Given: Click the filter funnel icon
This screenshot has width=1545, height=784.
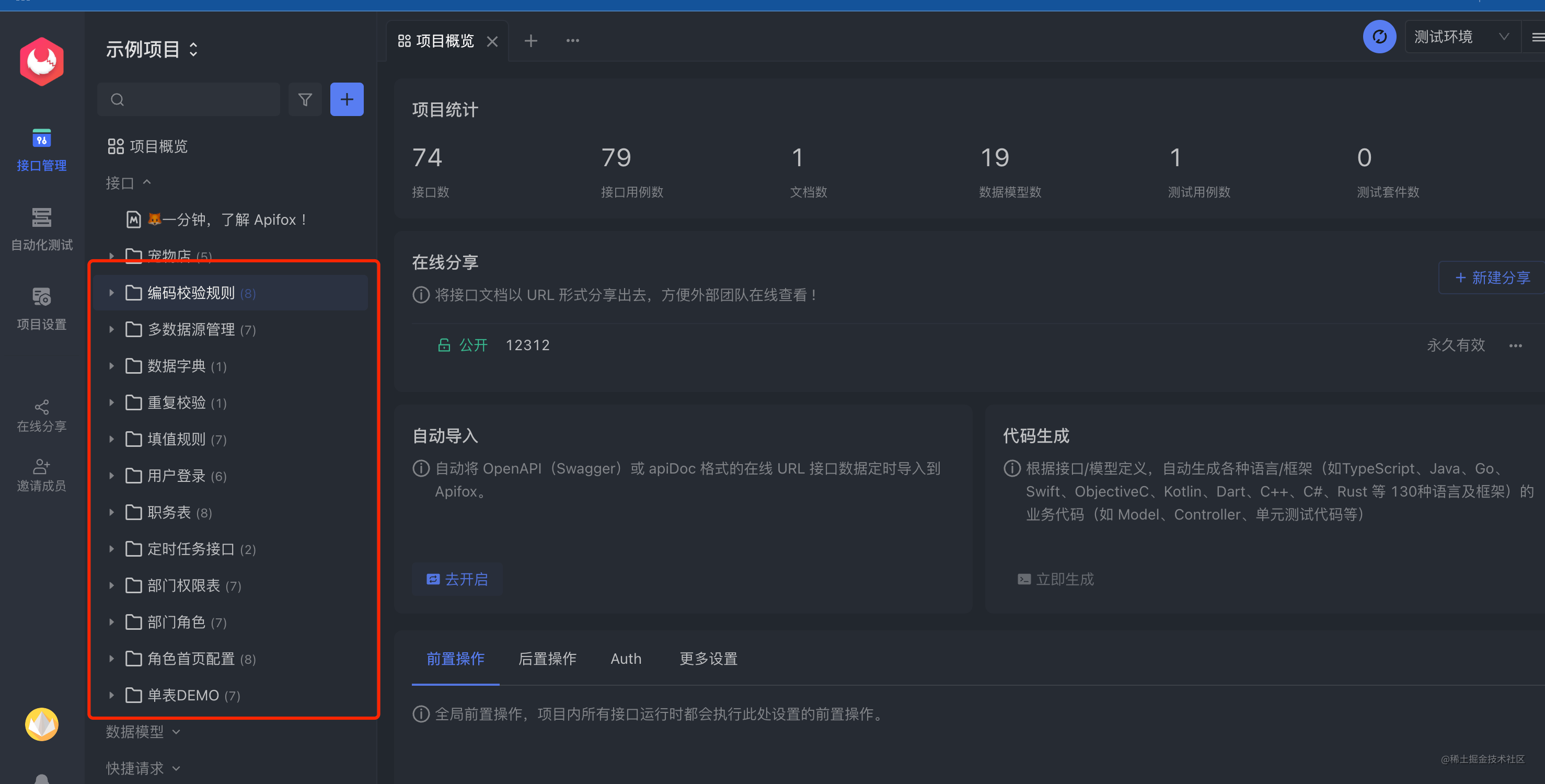Looking at the screenshot, I should (305, 100).
